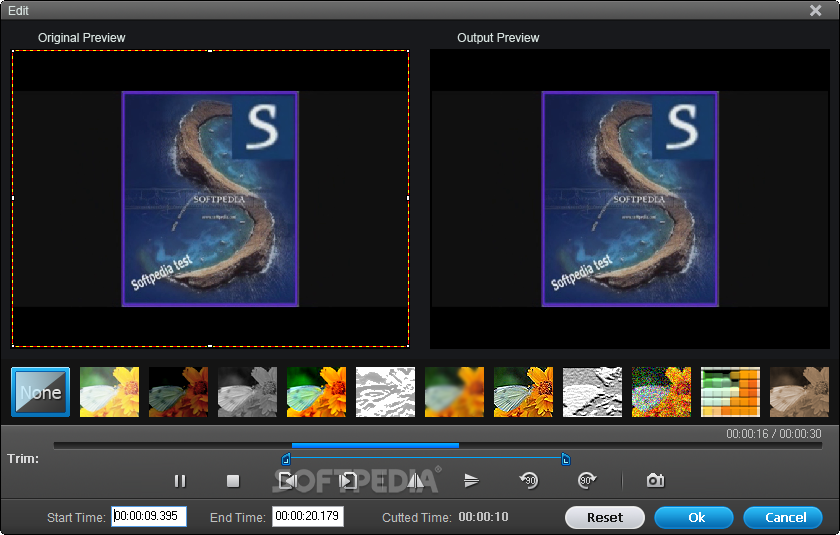This screenshot has height=535, width=840.
Task: Click the right middle crop handle
Action: [408, 198]
